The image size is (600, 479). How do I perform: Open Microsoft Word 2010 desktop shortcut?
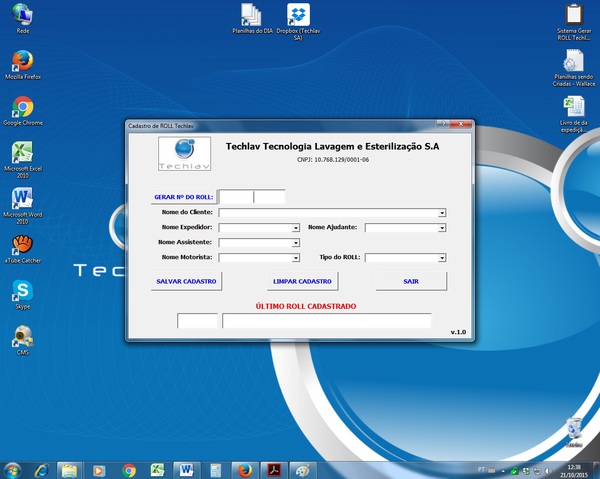23,205
